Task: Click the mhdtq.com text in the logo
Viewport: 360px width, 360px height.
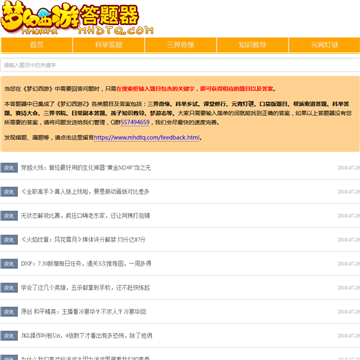Action: (x=116, y=31)
